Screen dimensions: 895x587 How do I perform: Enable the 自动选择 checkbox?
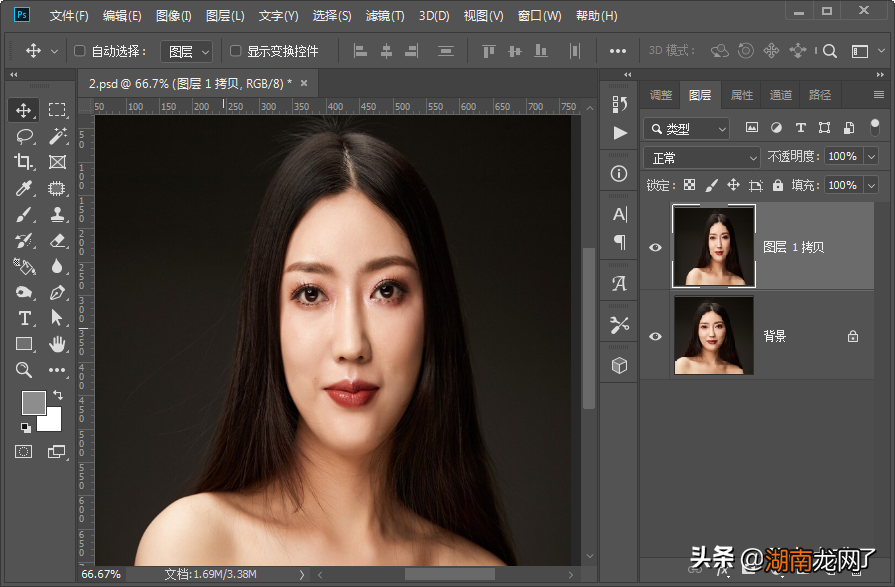[78, 50]
